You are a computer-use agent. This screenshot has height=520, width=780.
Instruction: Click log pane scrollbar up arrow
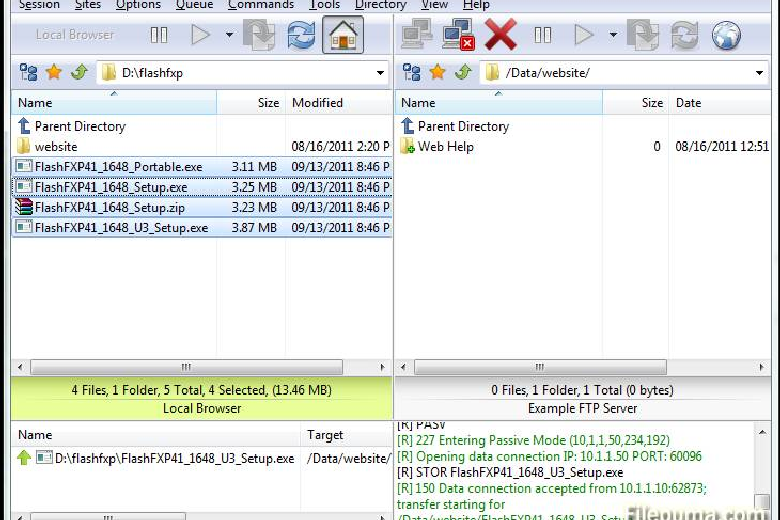762,432
